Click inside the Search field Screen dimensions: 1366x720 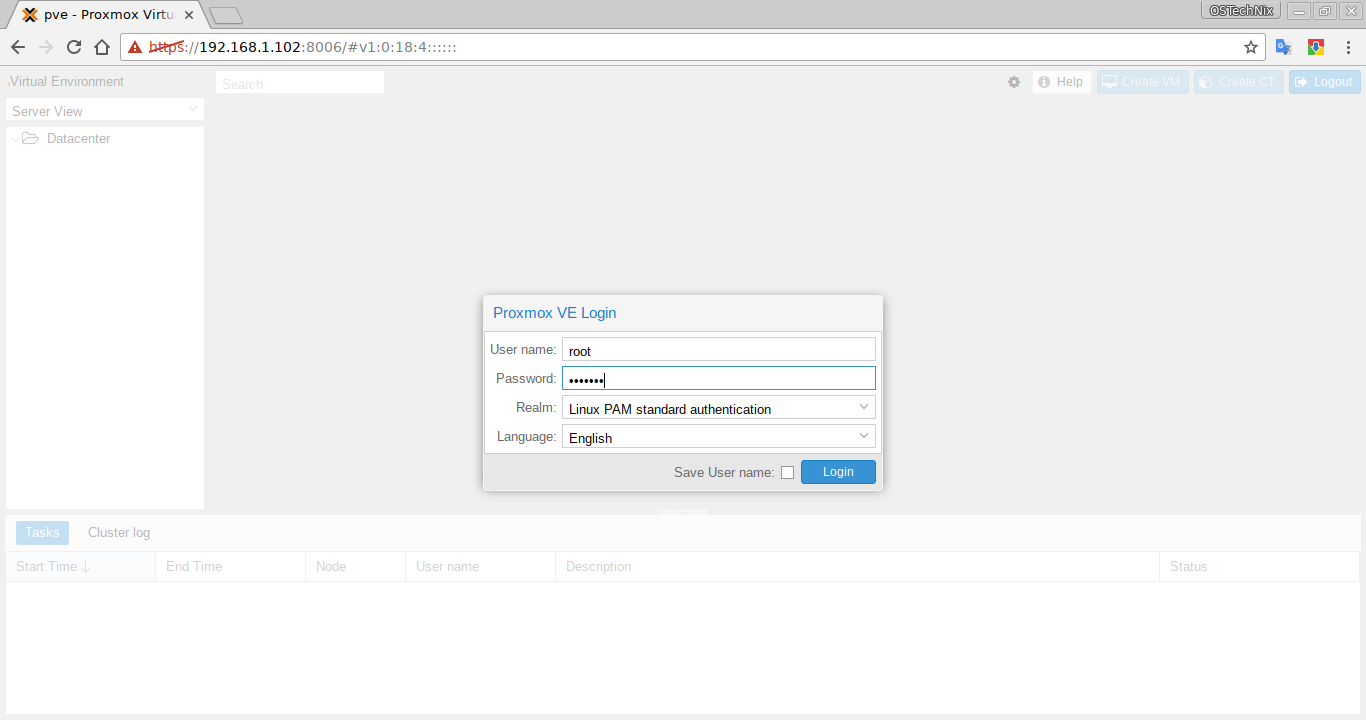point(300,83)
